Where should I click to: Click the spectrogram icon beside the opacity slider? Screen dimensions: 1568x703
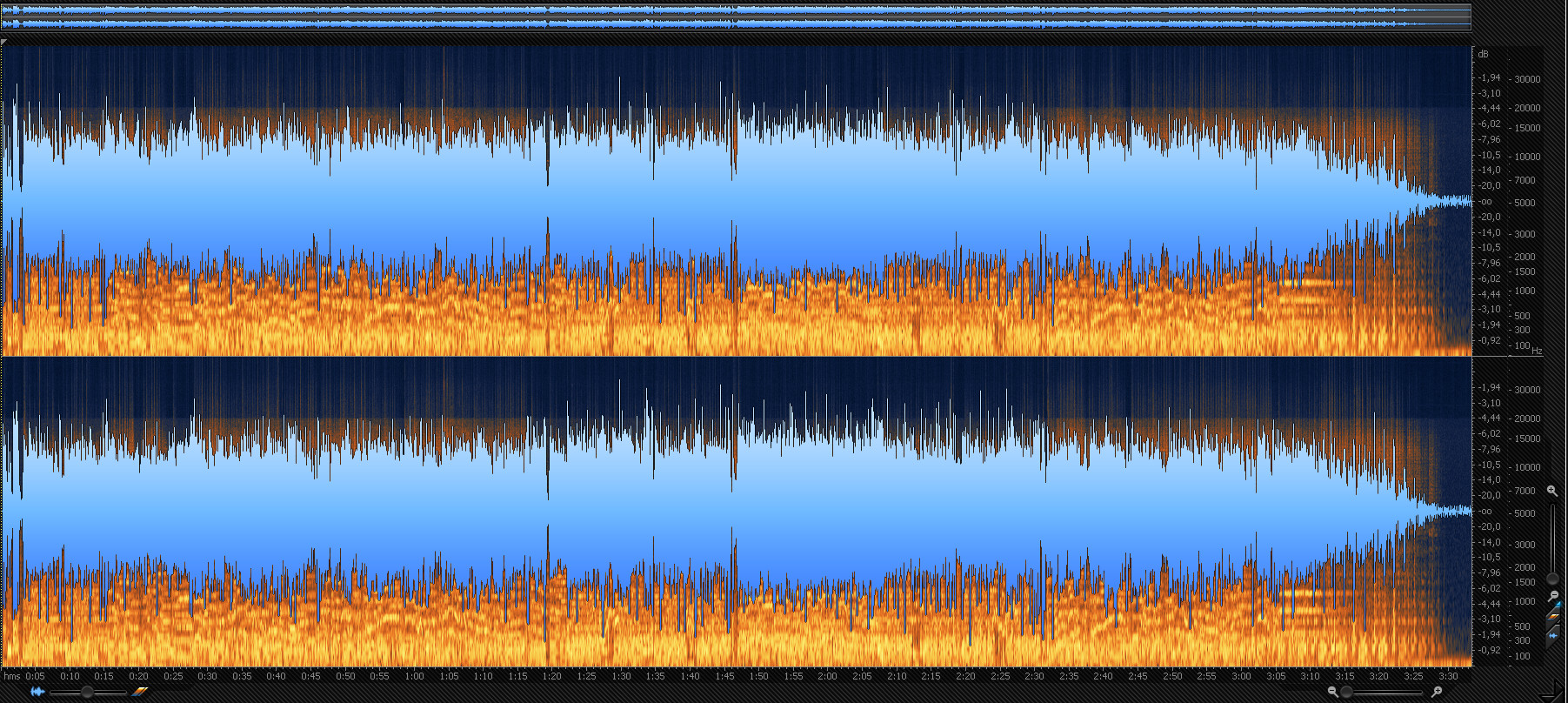140,692
